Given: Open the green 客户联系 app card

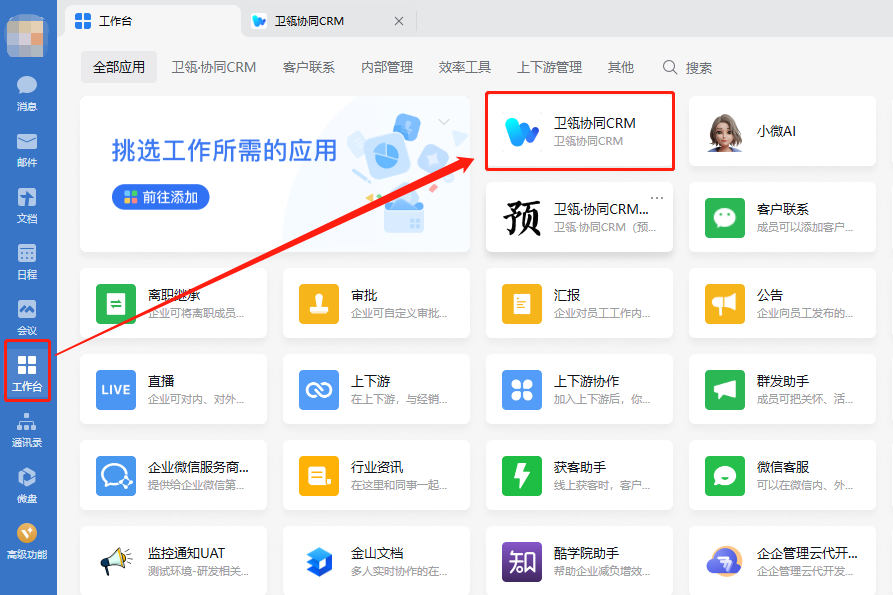Looking at the screenshot, I should pyautogui.click(x=782, y=217).
